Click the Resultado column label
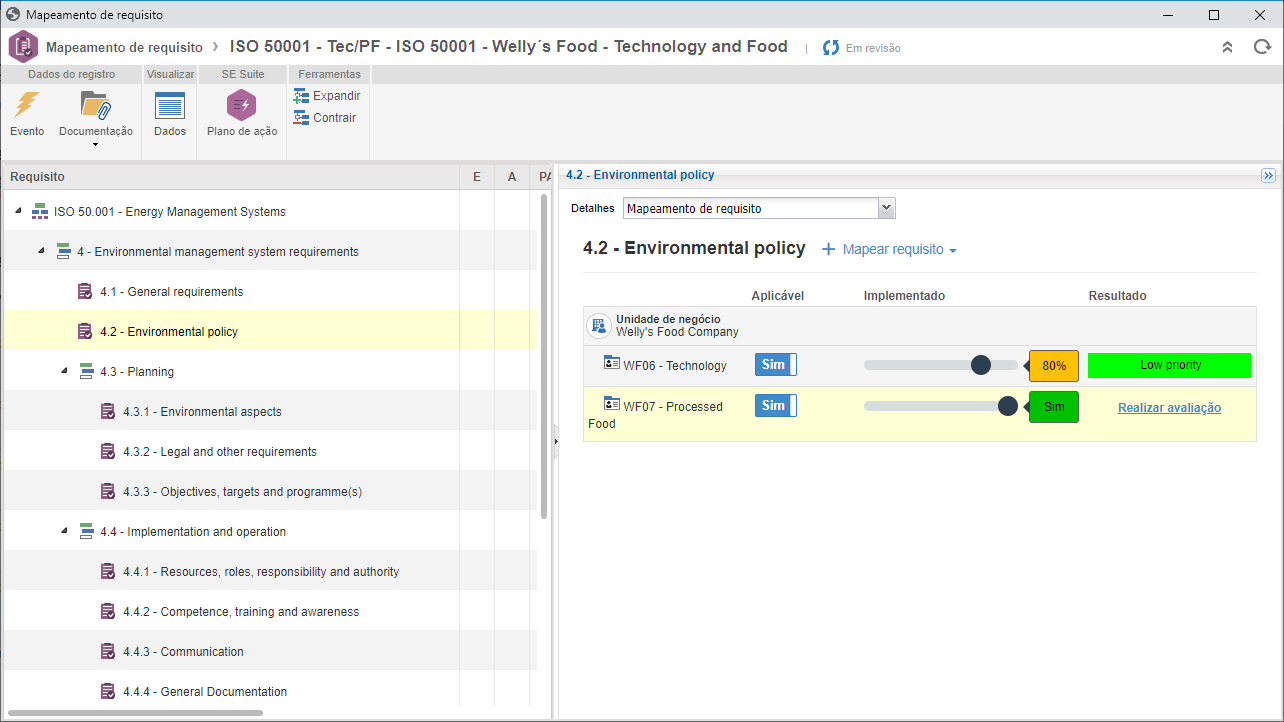Image resolution: width=1284 pixels, height=722 pixels. point(1118,296)
